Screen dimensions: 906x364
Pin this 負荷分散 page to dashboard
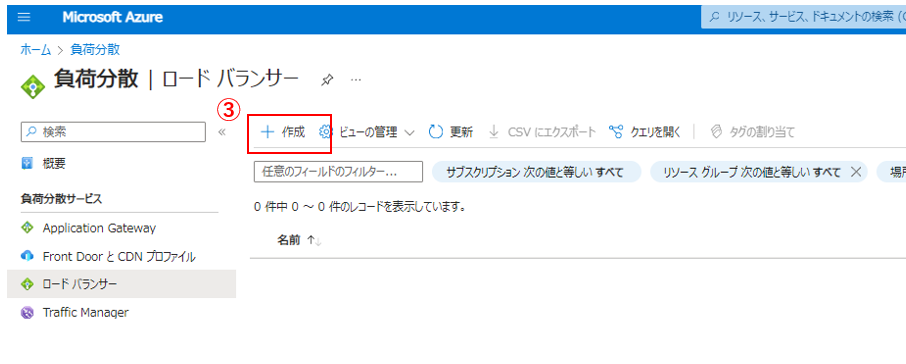[x=327, y=80]
